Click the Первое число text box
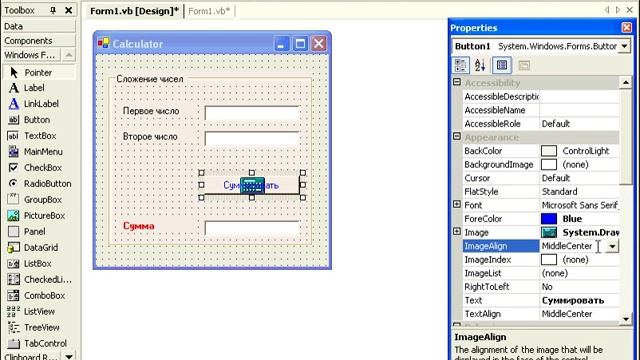This screenshot has width=640, height=360. (x=252, y=113)
